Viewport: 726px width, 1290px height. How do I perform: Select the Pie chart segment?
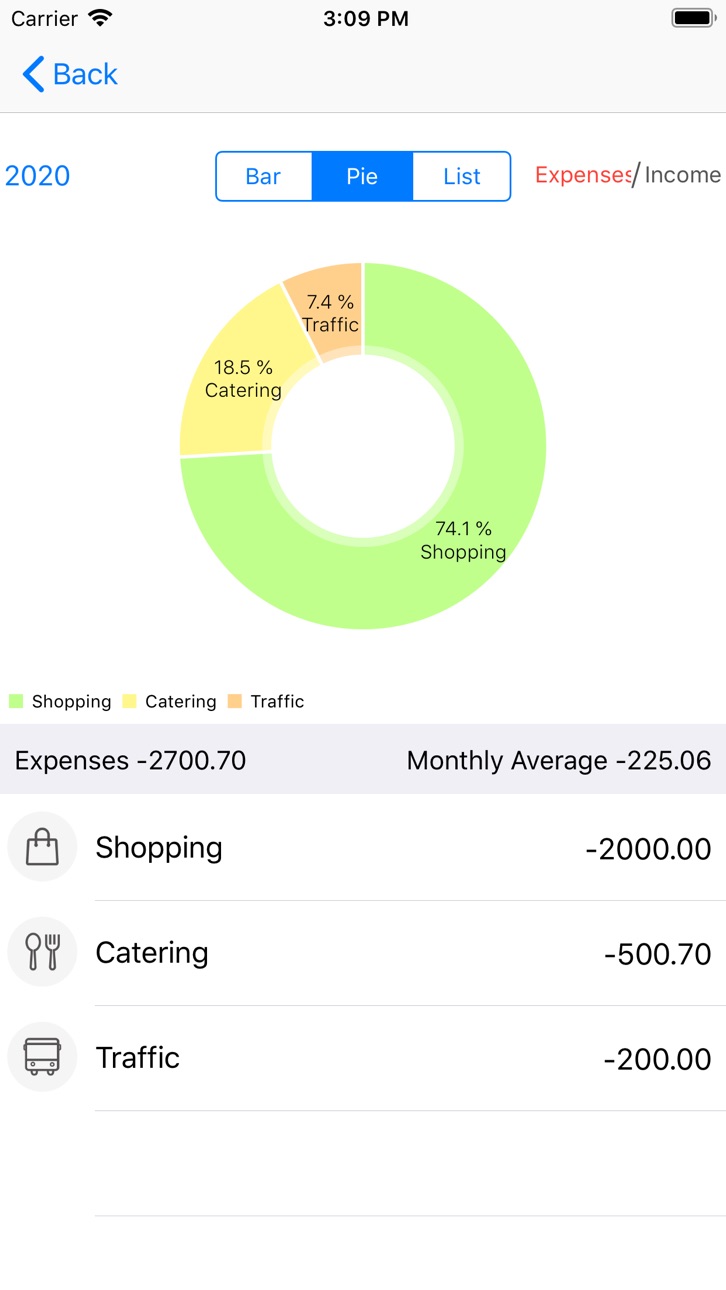[362, 176]
